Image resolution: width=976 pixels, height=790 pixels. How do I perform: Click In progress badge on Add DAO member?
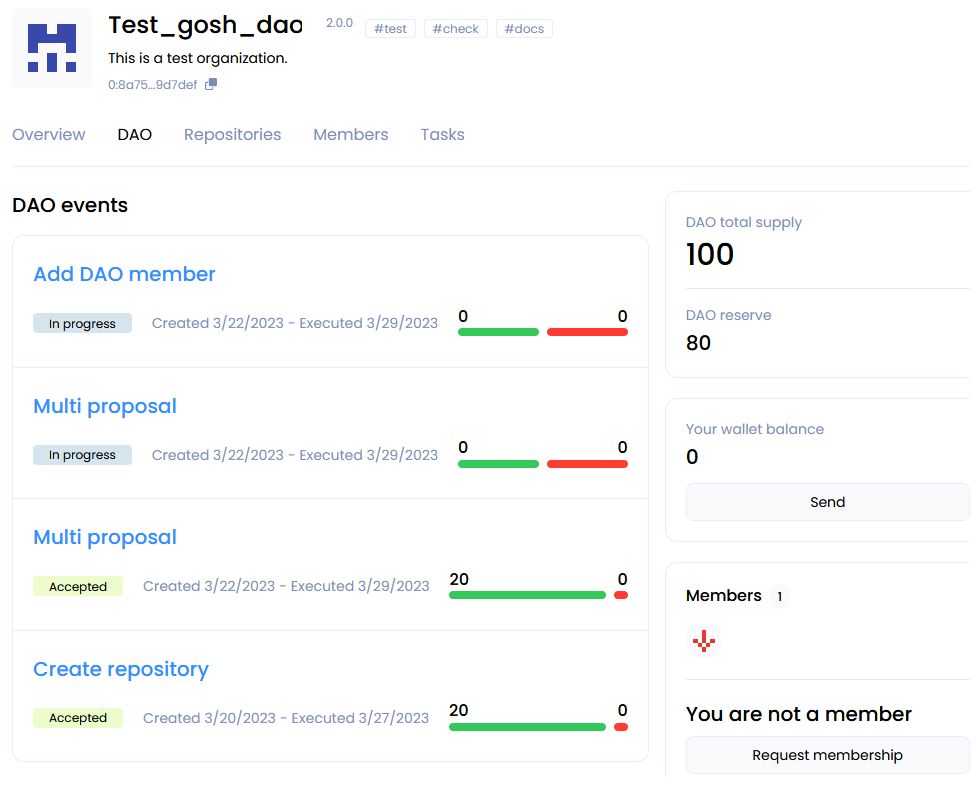coord(82,324)
